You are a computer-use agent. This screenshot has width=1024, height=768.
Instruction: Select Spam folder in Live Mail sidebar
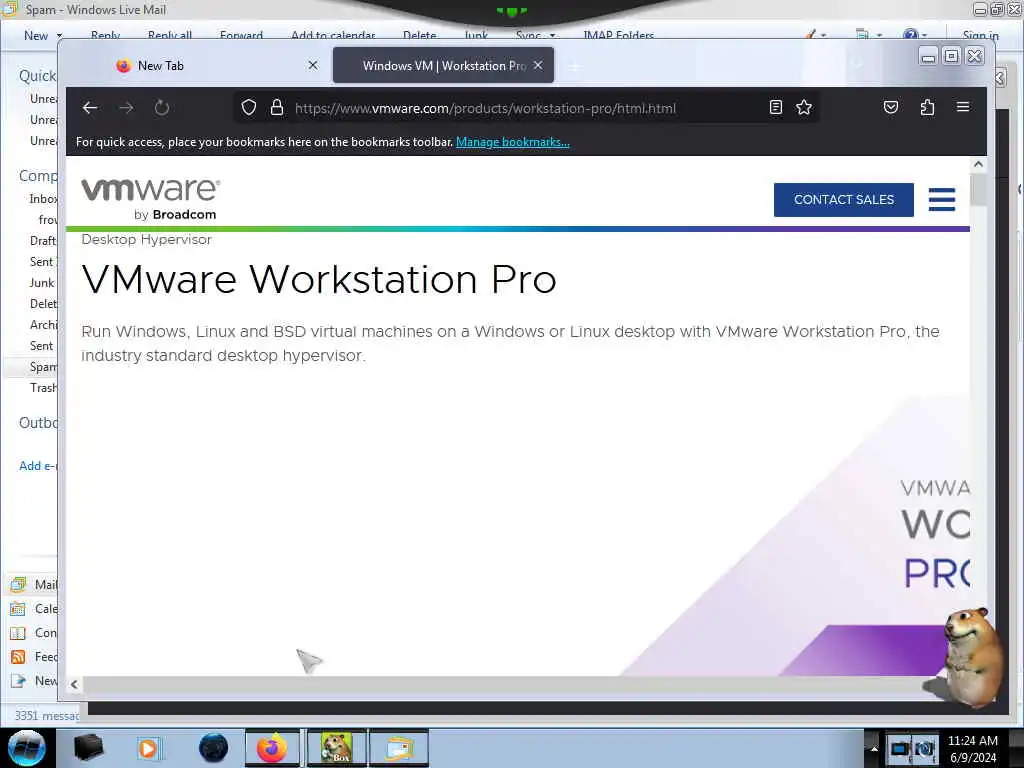(43, 367)
